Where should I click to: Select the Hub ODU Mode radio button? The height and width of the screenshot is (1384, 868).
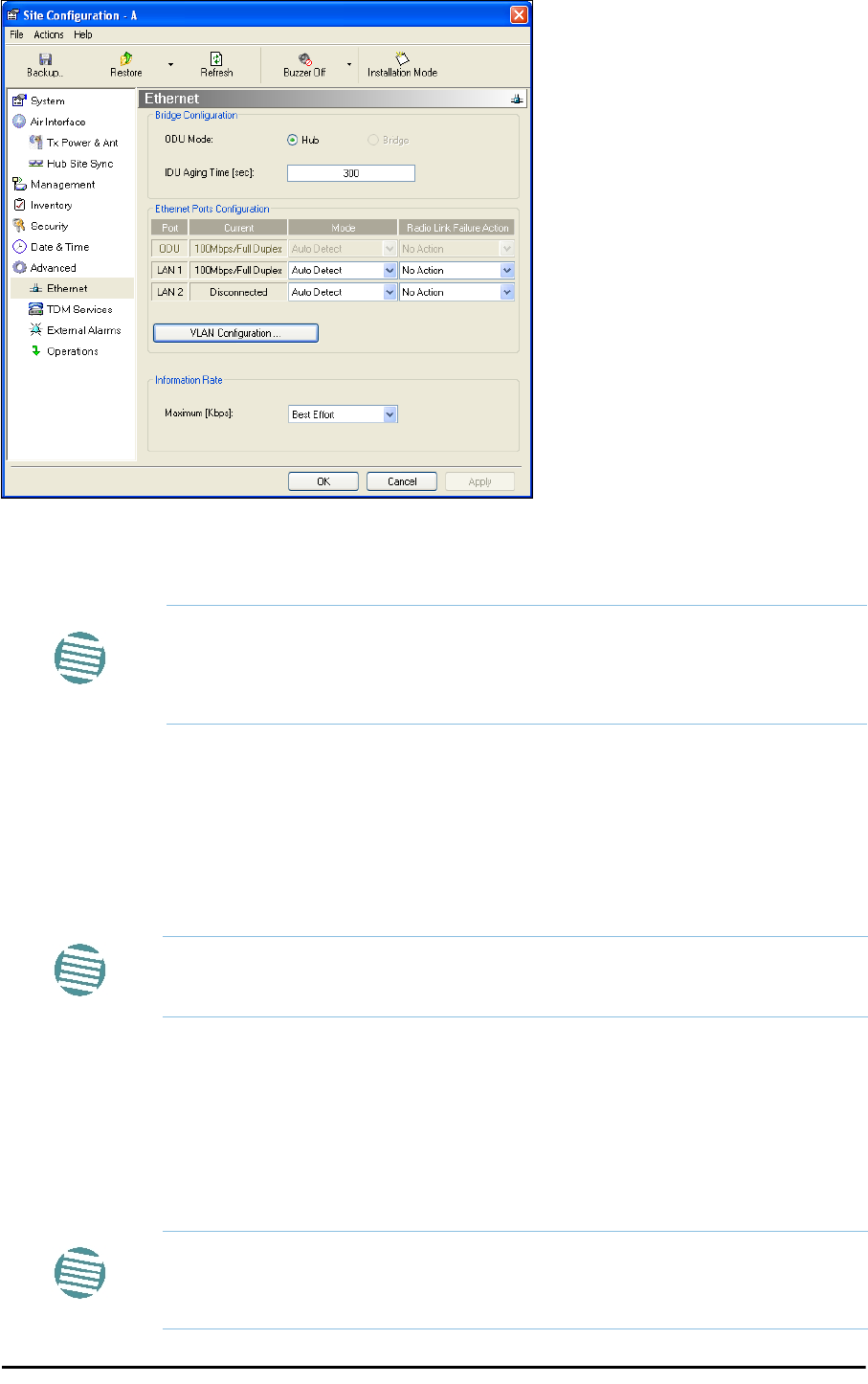(293, 140)
